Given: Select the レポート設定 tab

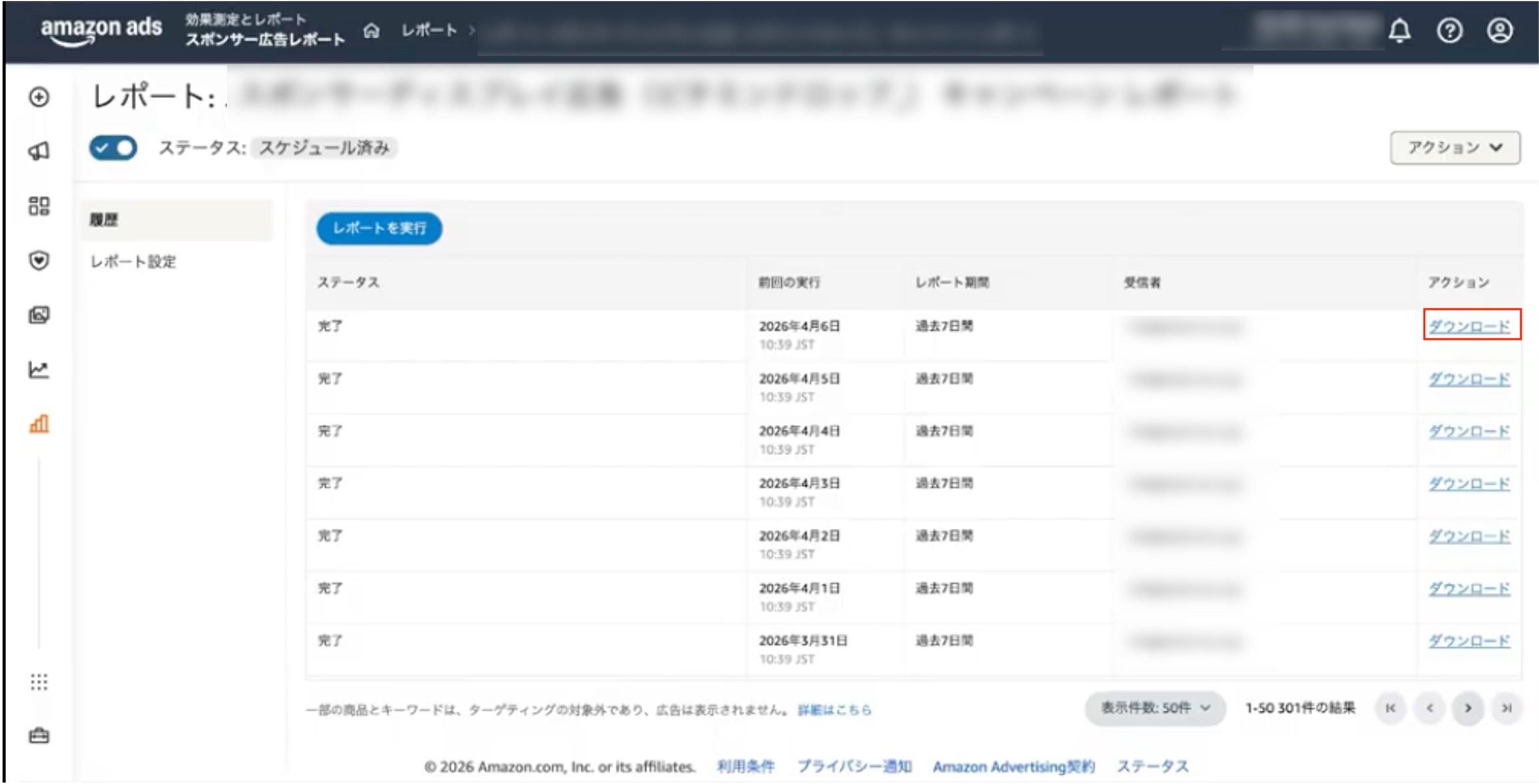Looking at the screenshot, I should coord(133,262).
